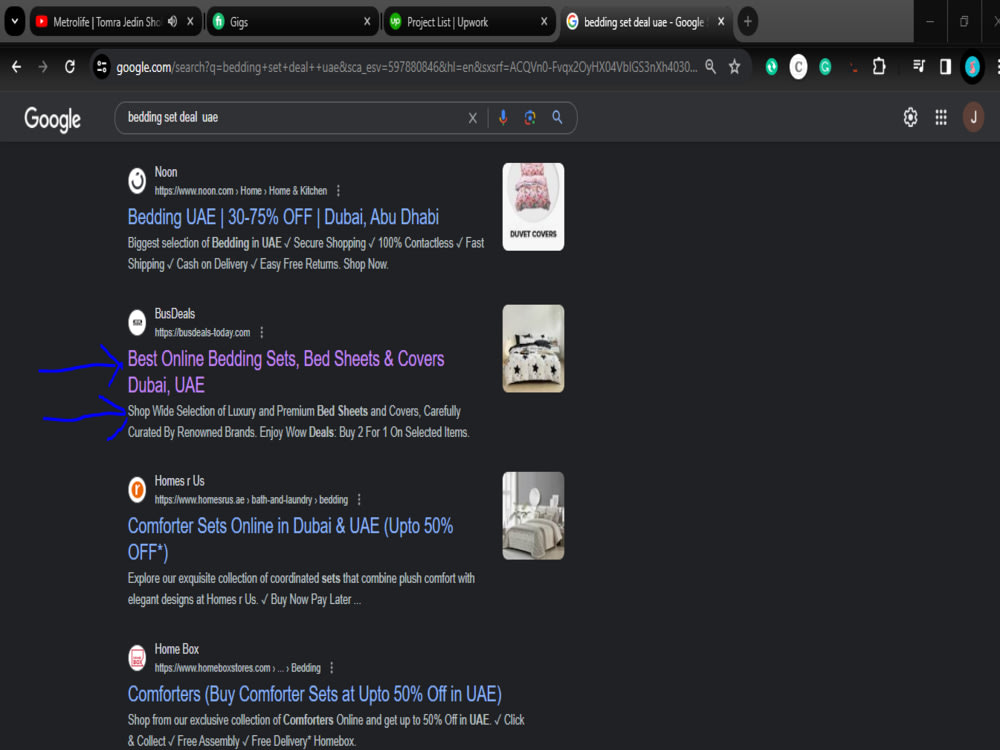The image size is (1000, 750).
Task: Open the white C extension icon
Action: tap(798, 66)
